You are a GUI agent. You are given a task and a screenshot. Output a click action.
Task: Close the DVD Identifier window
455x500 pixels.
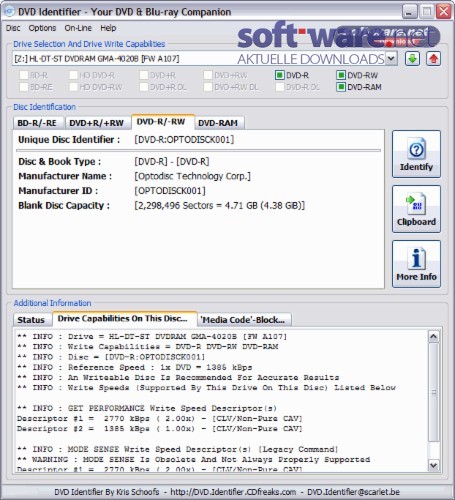pos(444,12)
